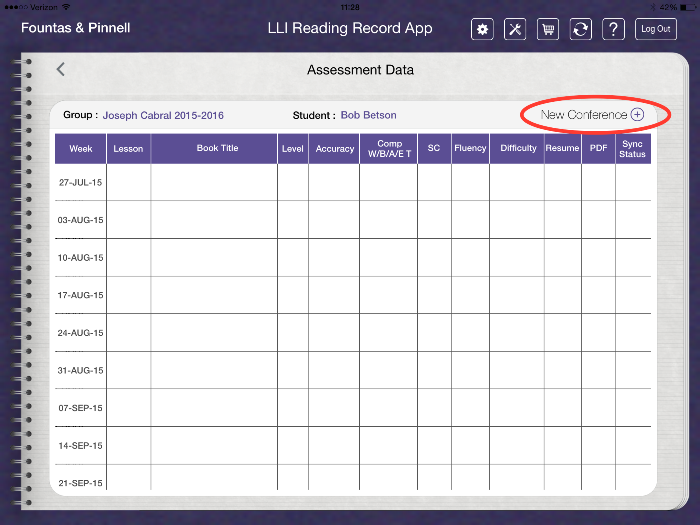Open the help question mark icon
The width and height of the screenshot is (700, 525).
tap(614, 29)
